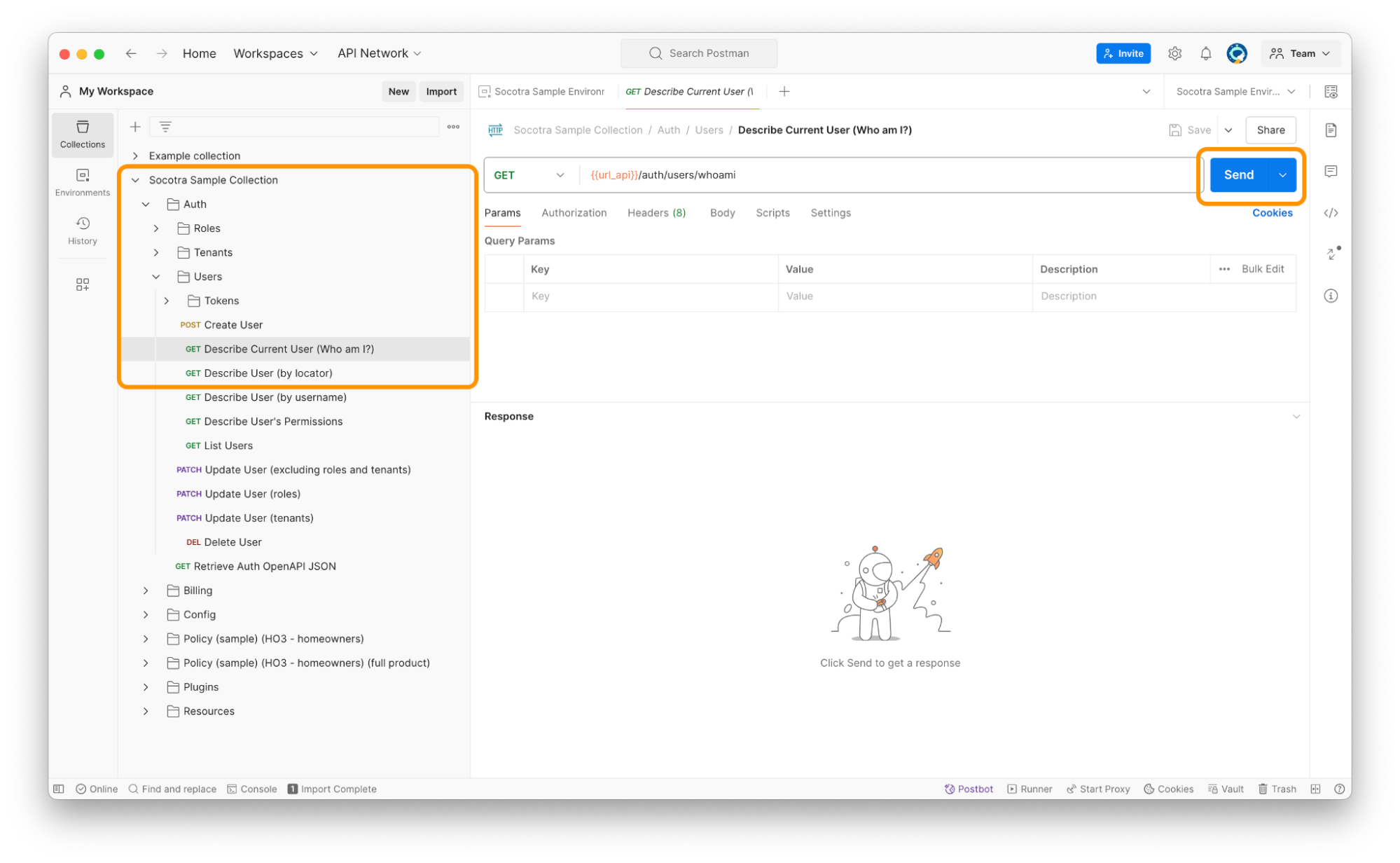Open the Code snippet icon

[x=1331, y=213]
